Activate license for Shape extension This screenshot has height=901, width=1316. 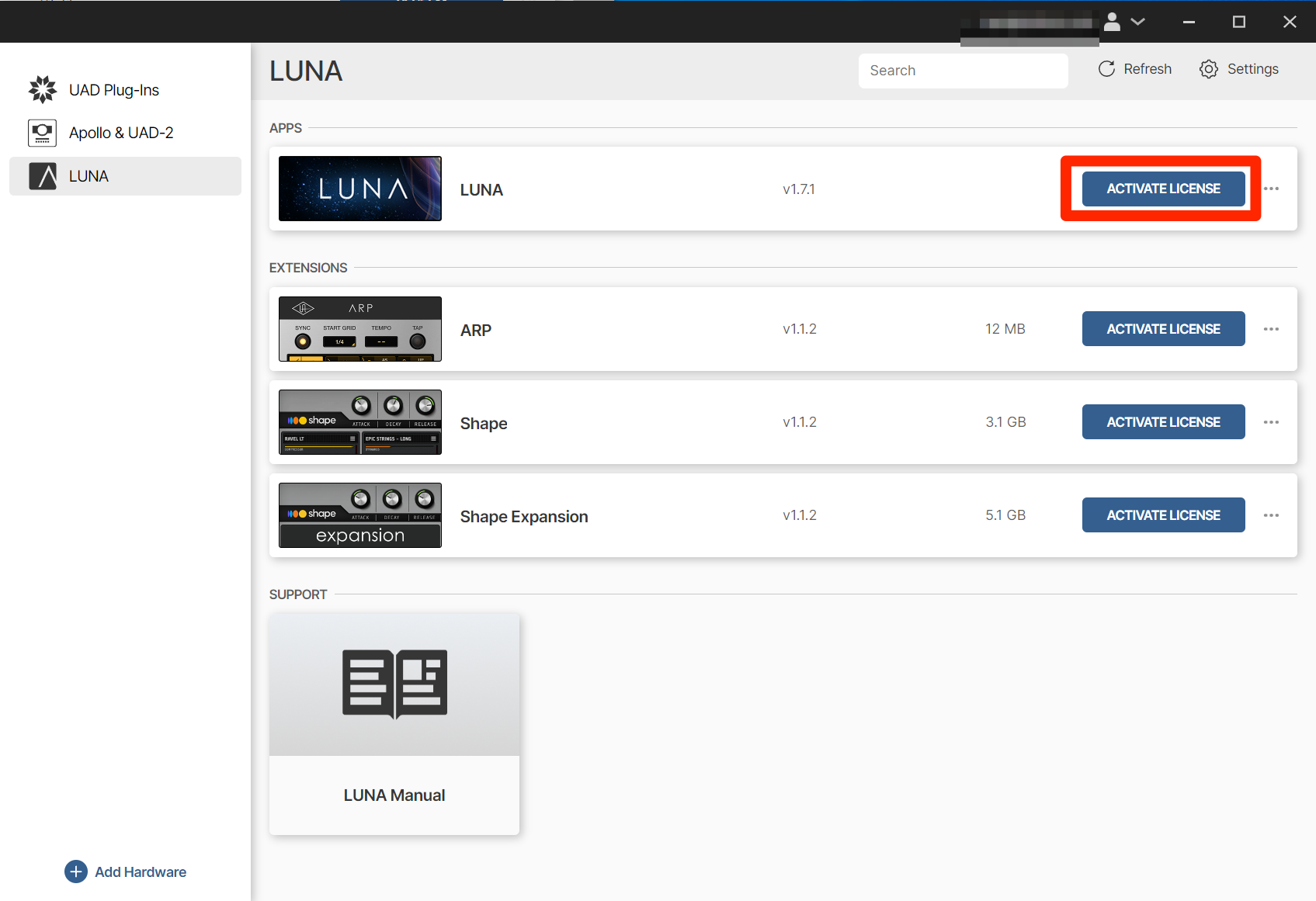pos(1163,422)
